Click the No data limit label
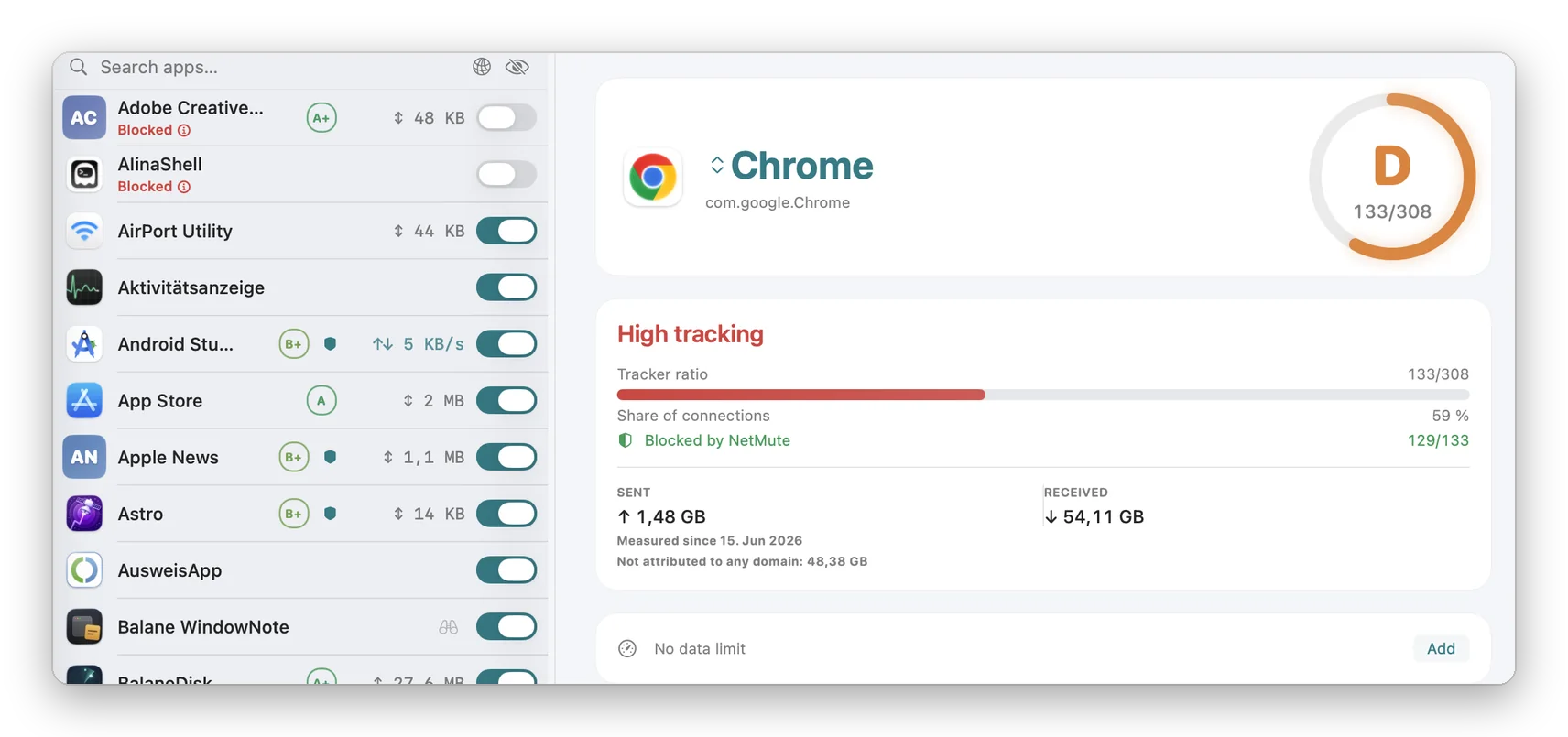 (x=700, y=648)
